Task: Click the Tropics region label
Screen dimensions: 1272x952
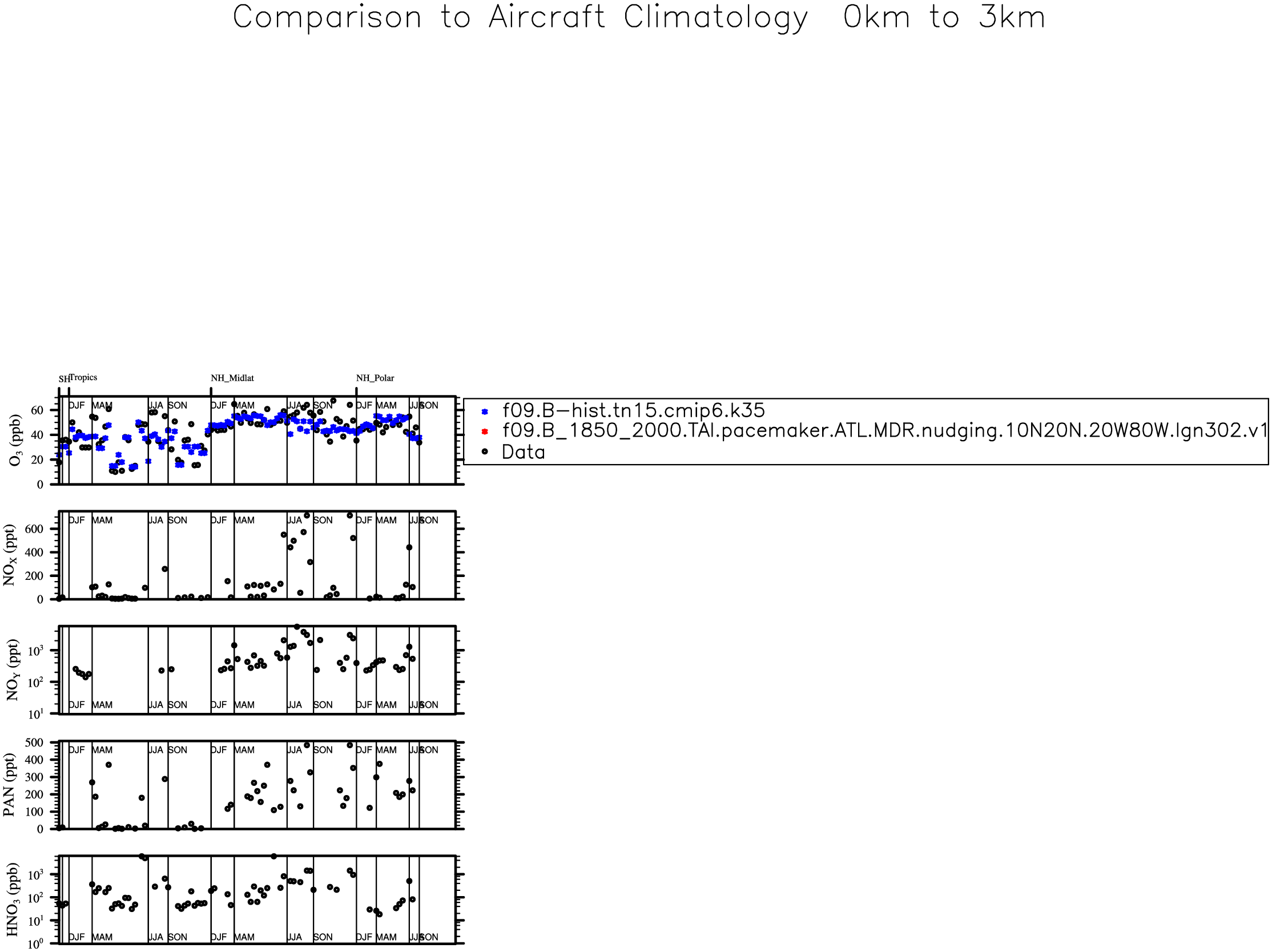Action: tap(83, 378)
